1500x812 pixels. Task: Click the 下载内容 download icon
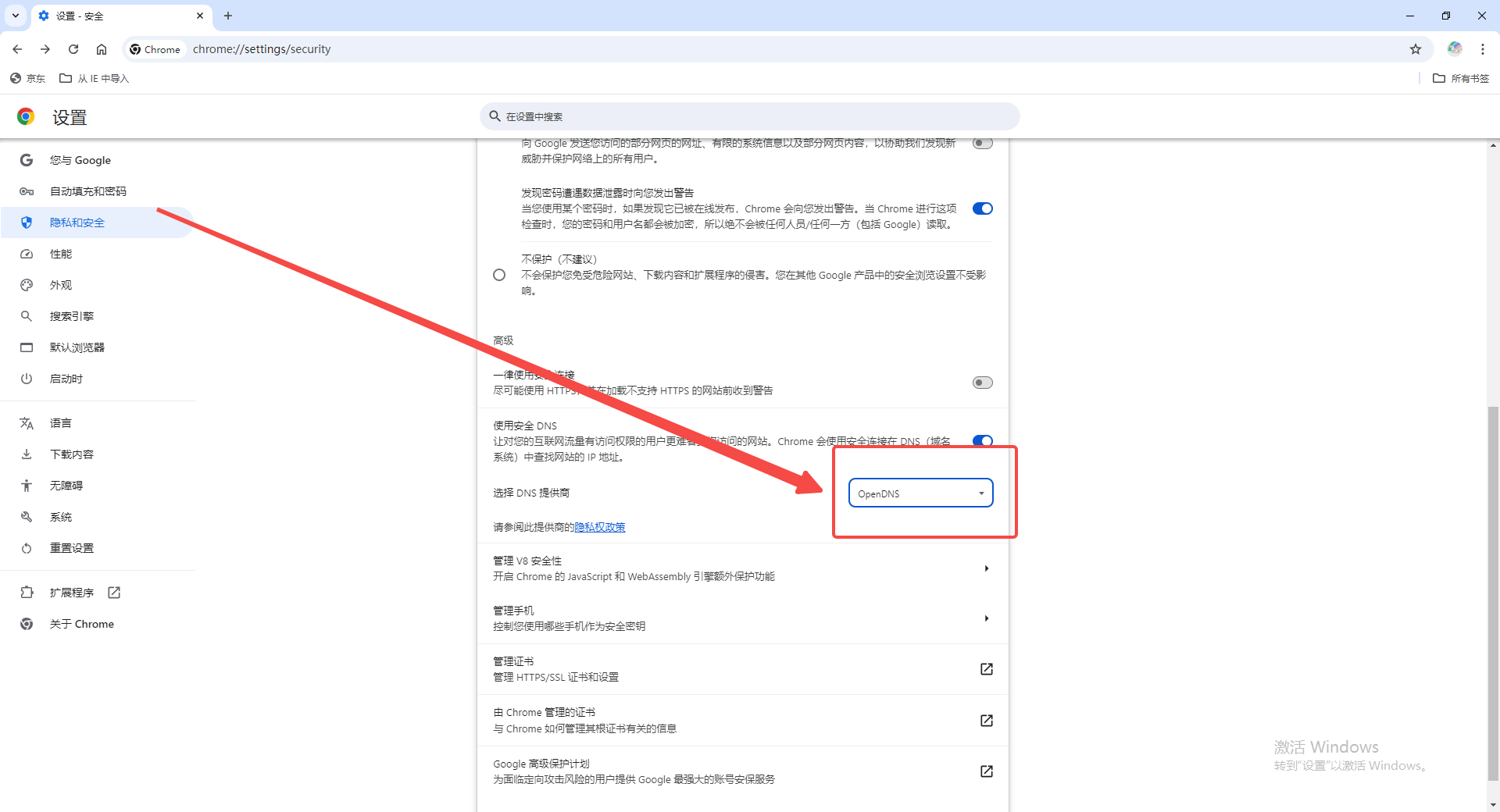27,454
